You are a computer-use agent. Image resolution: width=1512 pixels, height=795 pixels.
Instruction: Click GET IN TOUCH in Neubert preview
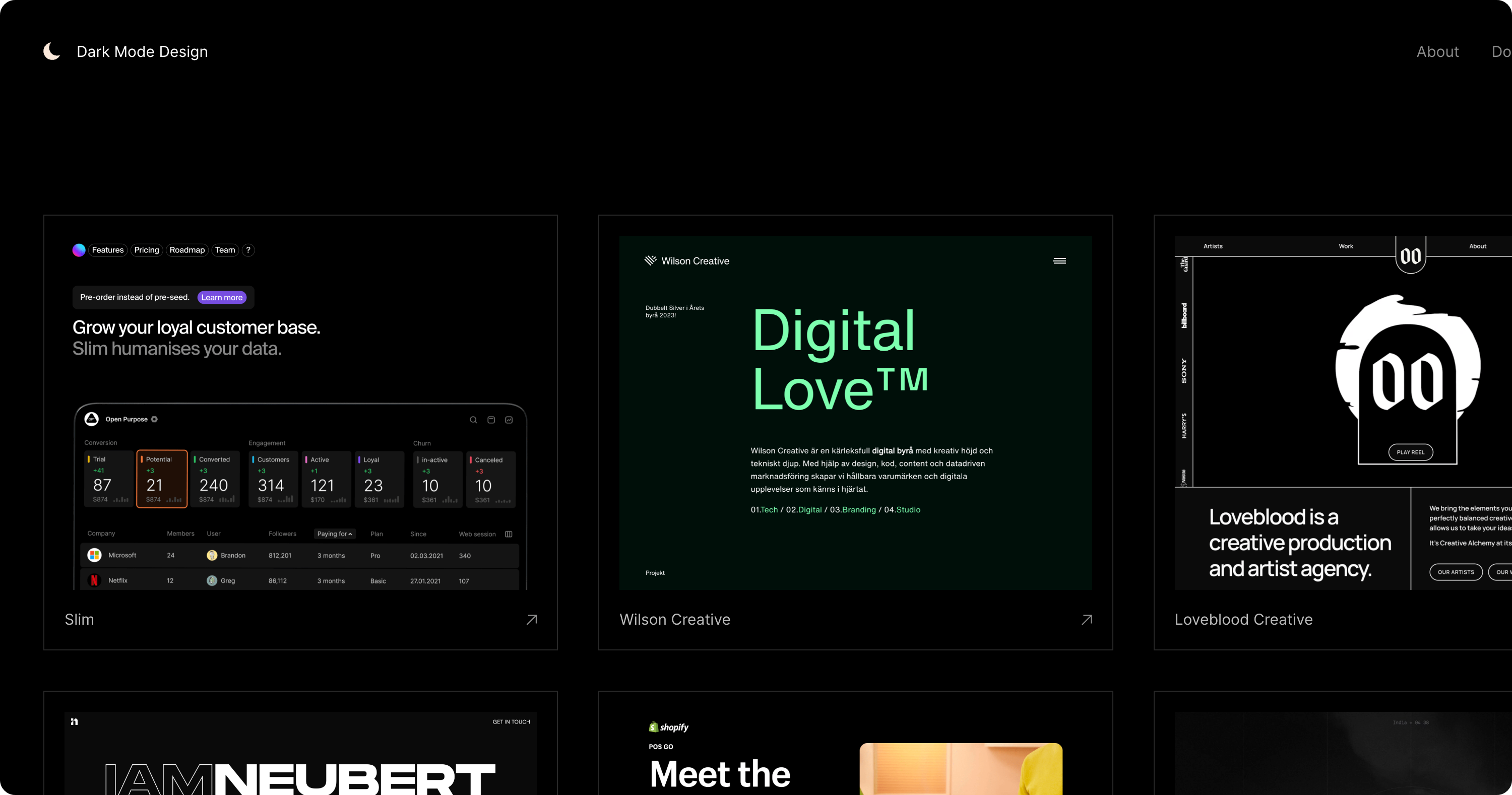(x=511, y=722)
